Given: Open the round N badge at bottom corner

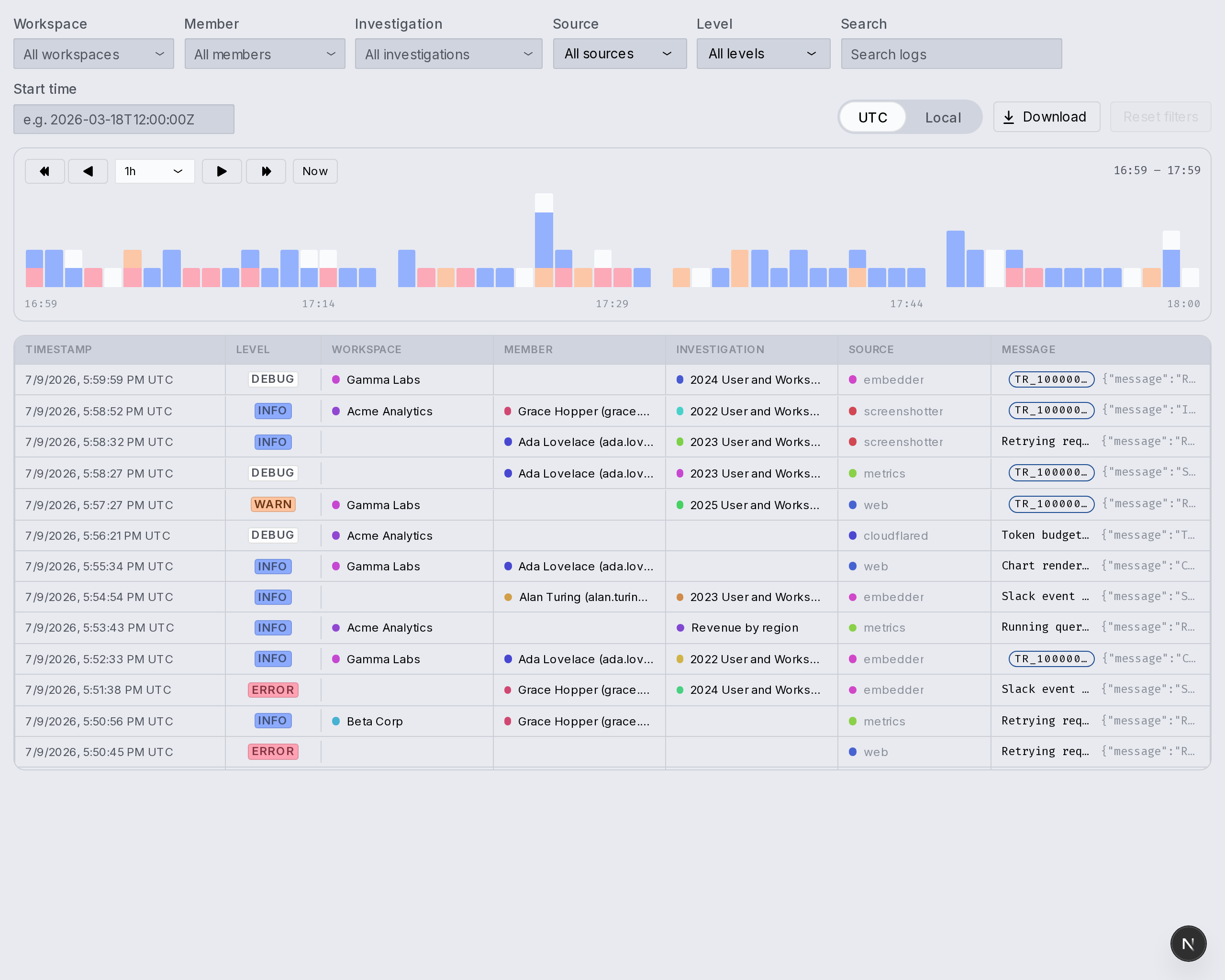Looking at the screenshot, I should click(x=1188, y=943).
